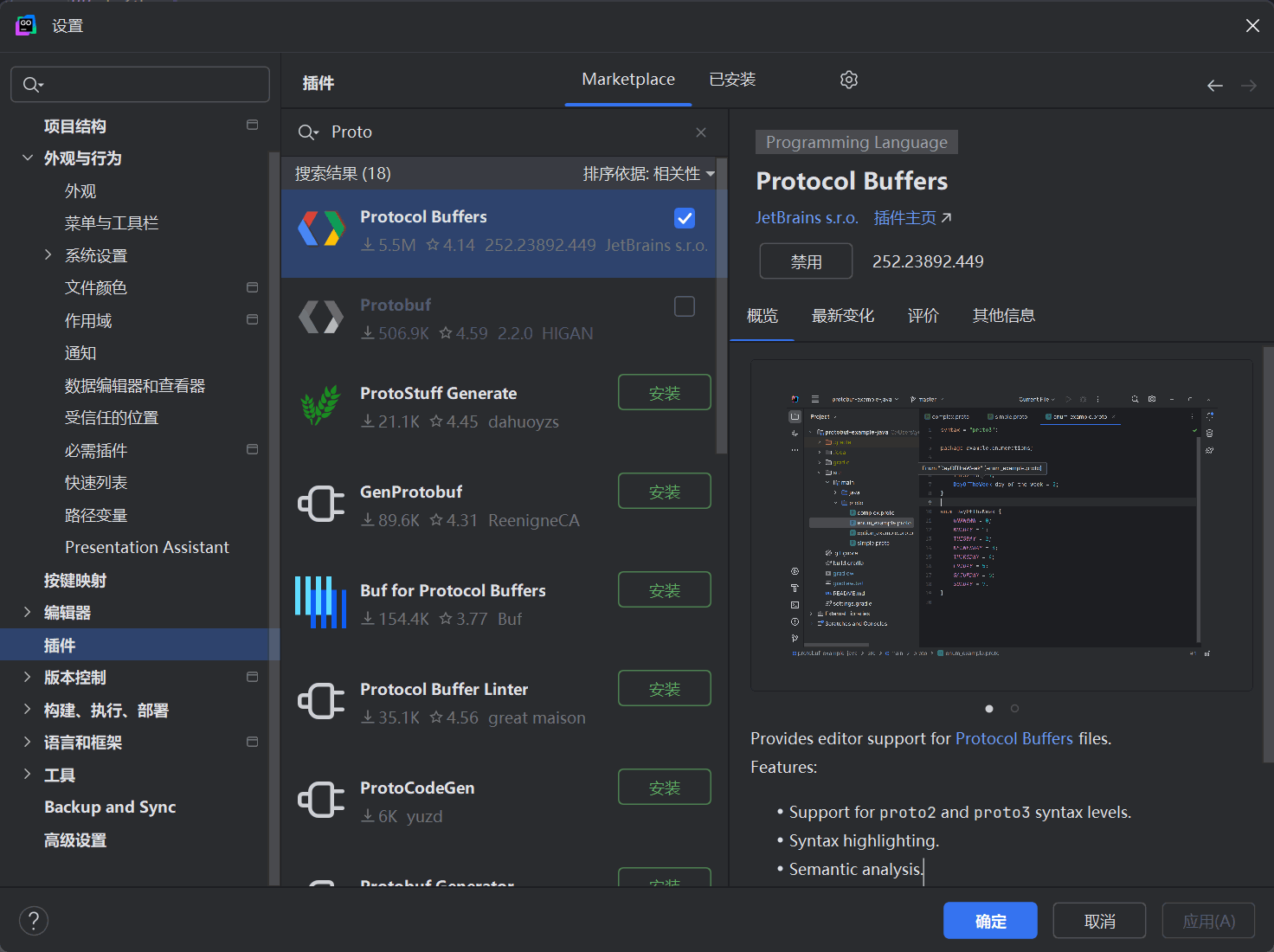
Task: Focus the plugin search field containing Proto
Action: tap(504, 132)
